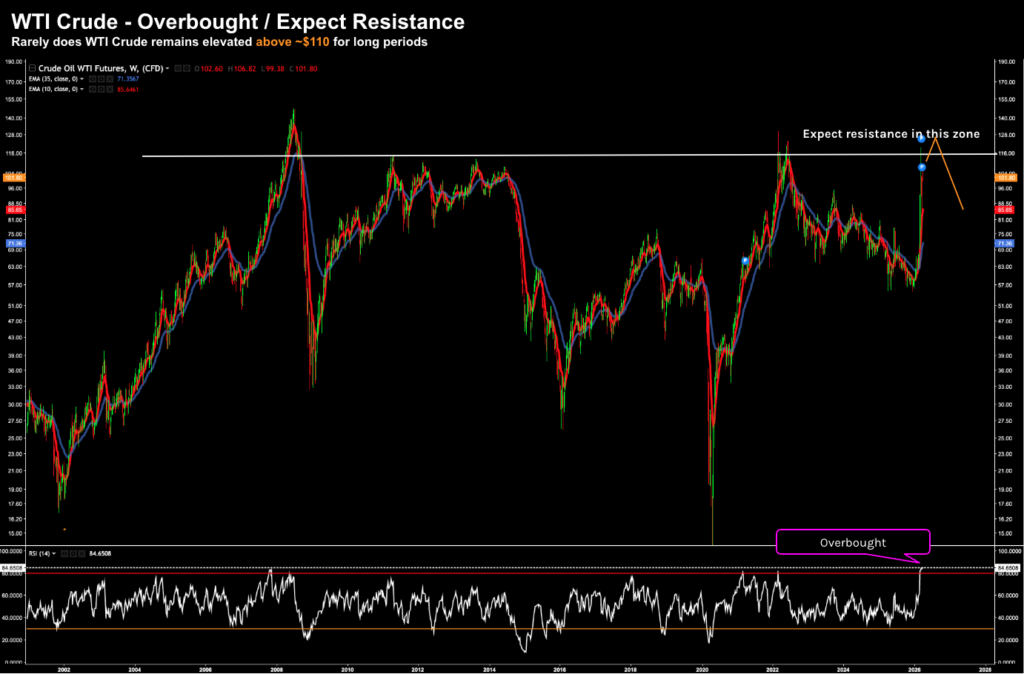Viewport: 1024px width, 674px height.
Task: Open the RSI (14) settings icon
Action: [x=71, y=553]
